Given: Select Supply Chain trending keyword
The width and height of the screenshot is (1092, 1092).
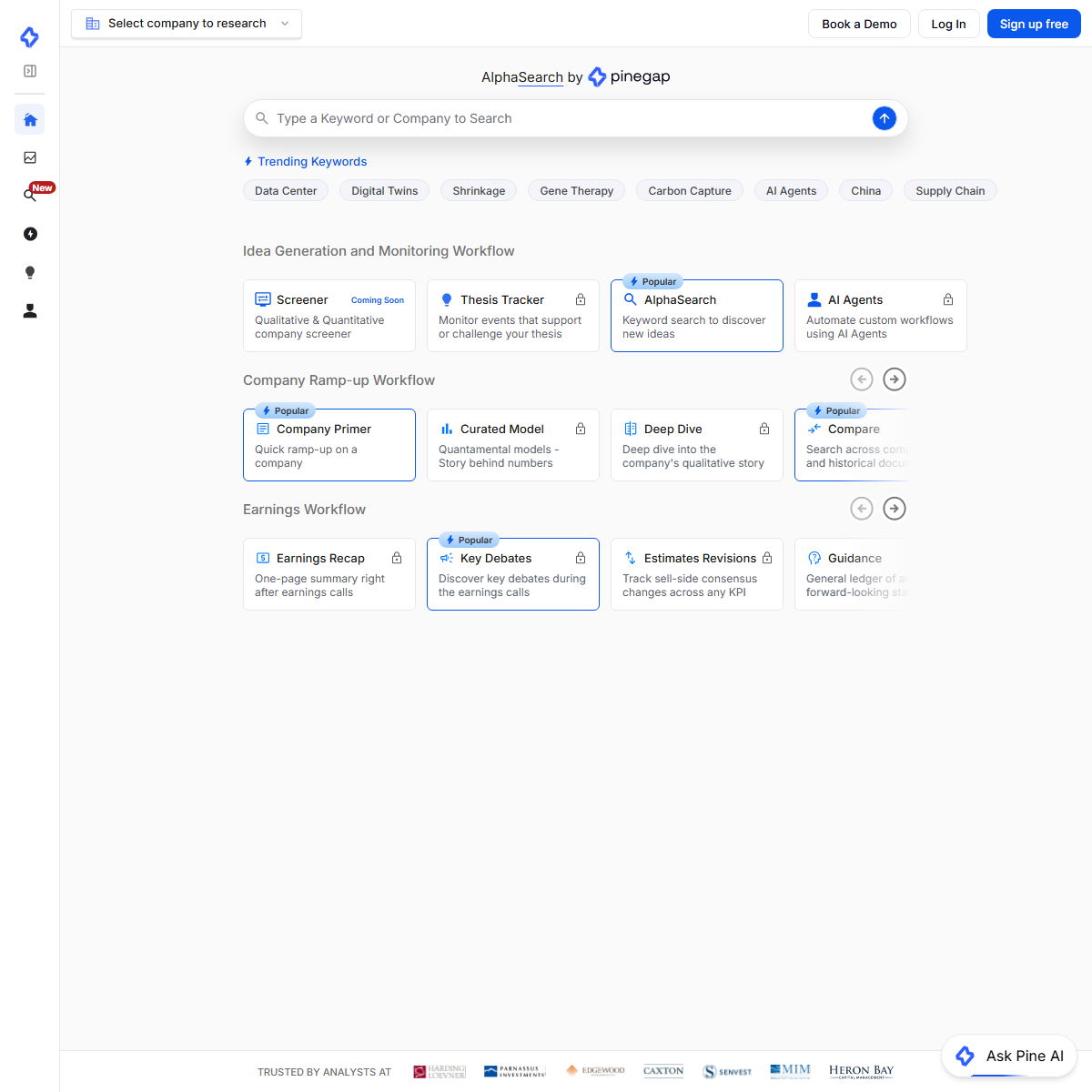Looking at the screenshot, I should [950, 190].
